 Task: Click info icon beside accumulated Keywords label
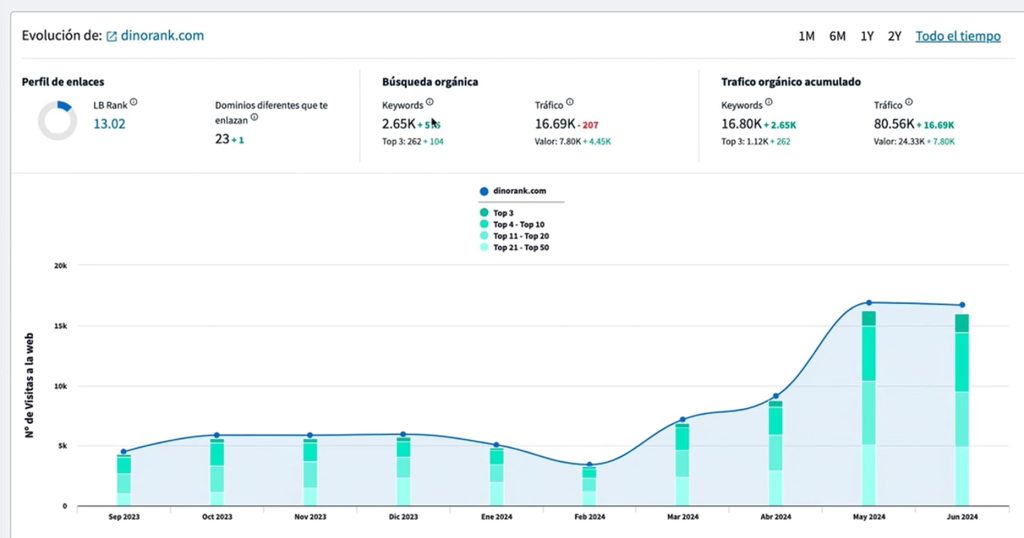point(769,102)
